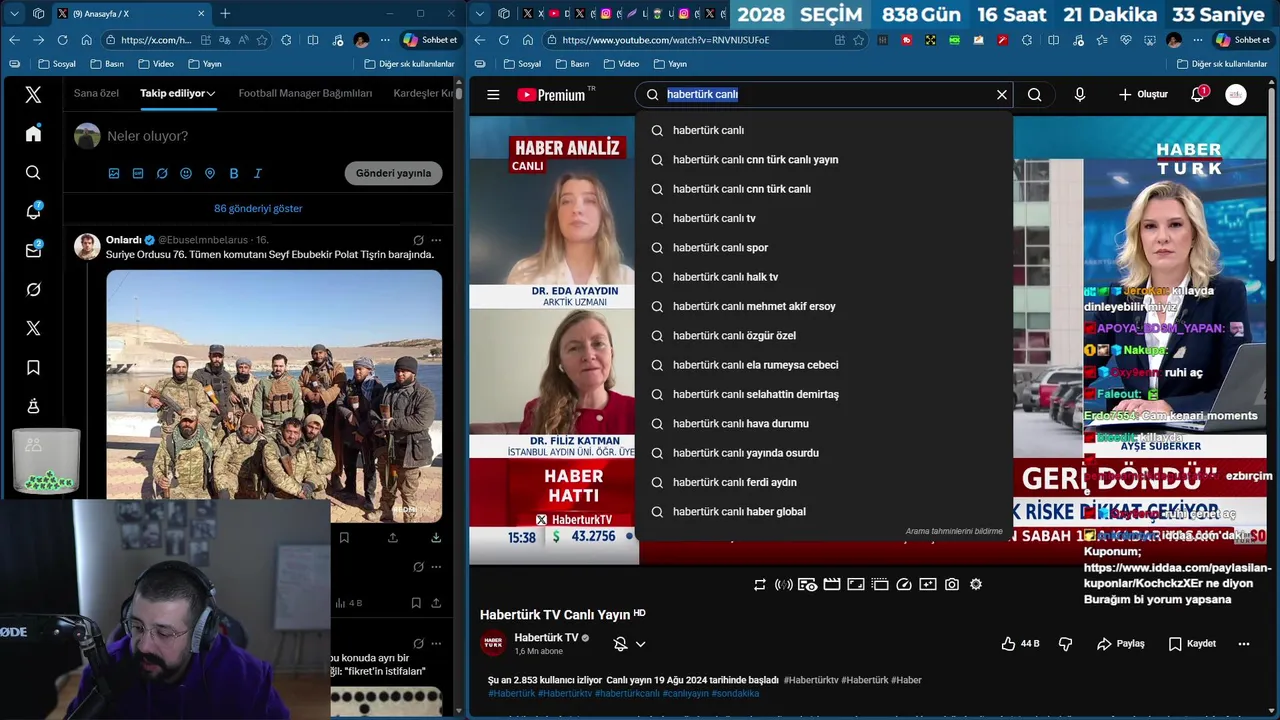Open X Bookmarks icon in sidebar
1280x720 pixels.
[x=33, y=368]
